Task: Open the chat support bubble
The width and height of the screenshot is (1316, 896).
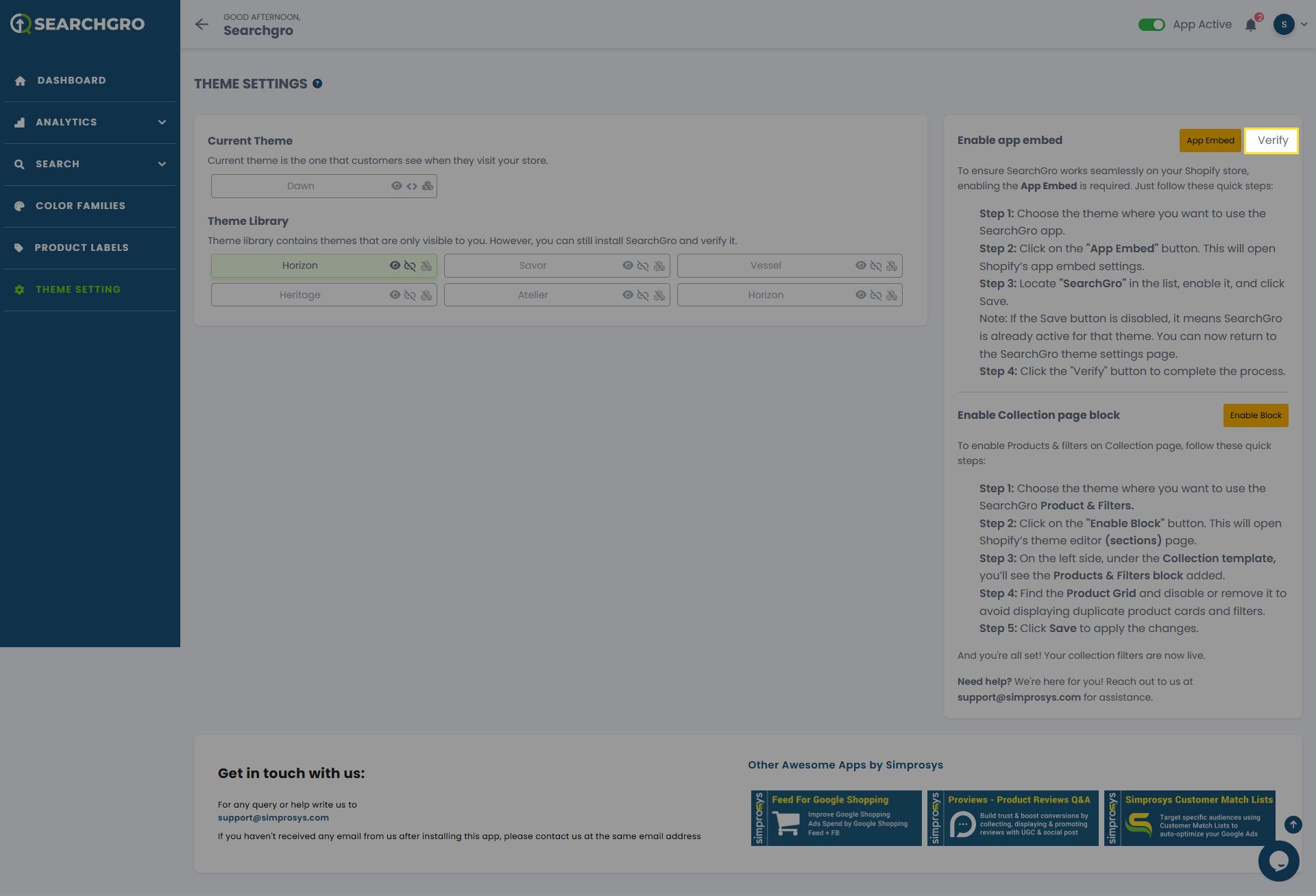Action: [x=1278, y=861]
